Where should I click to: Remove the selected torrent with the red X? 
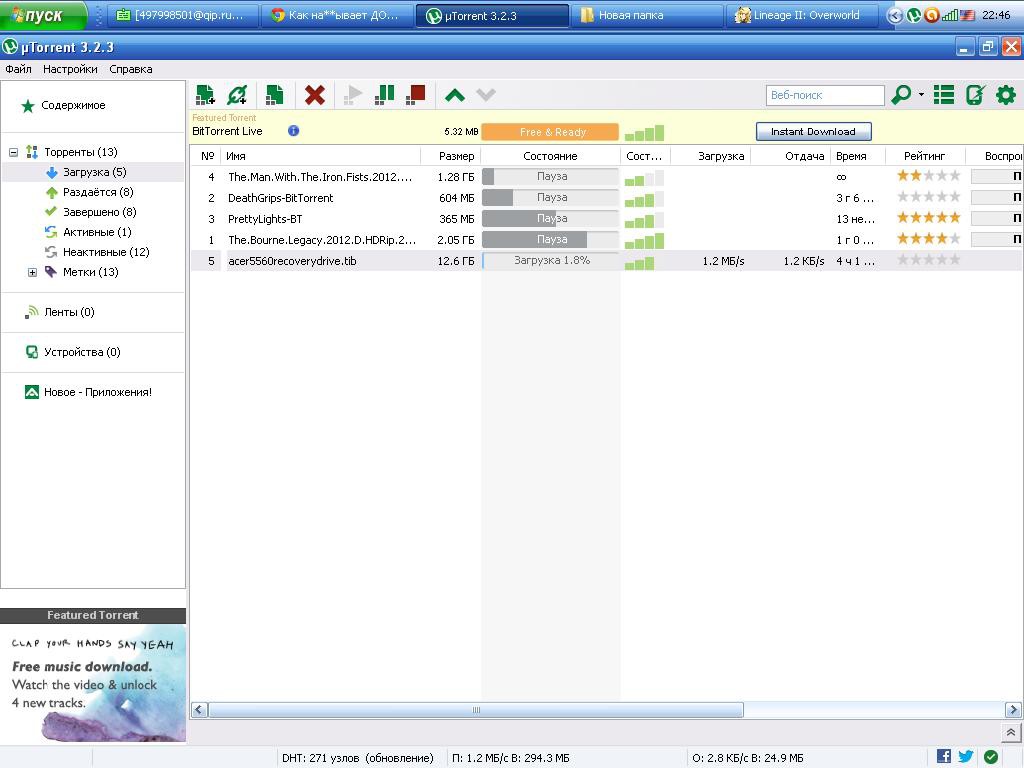point(315,95)
